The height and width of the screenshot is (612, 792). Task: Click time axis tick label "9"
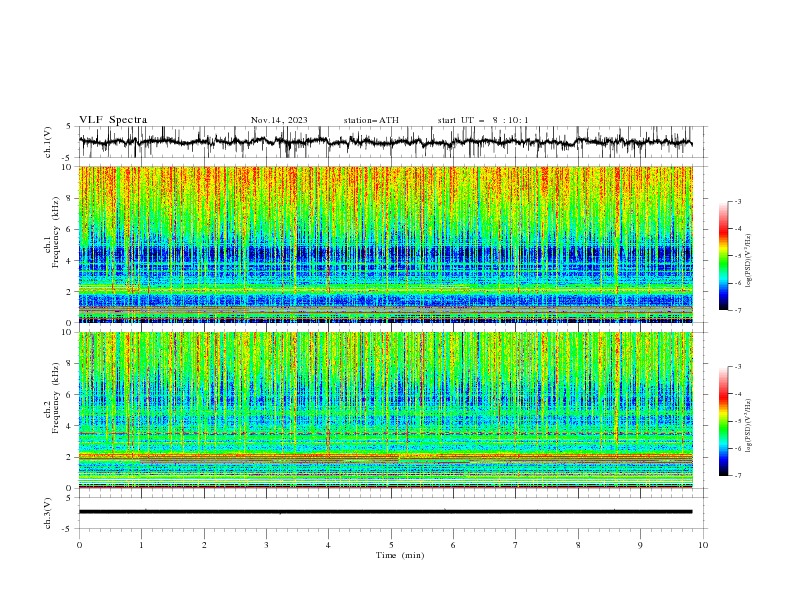click(x=640, y=545)
